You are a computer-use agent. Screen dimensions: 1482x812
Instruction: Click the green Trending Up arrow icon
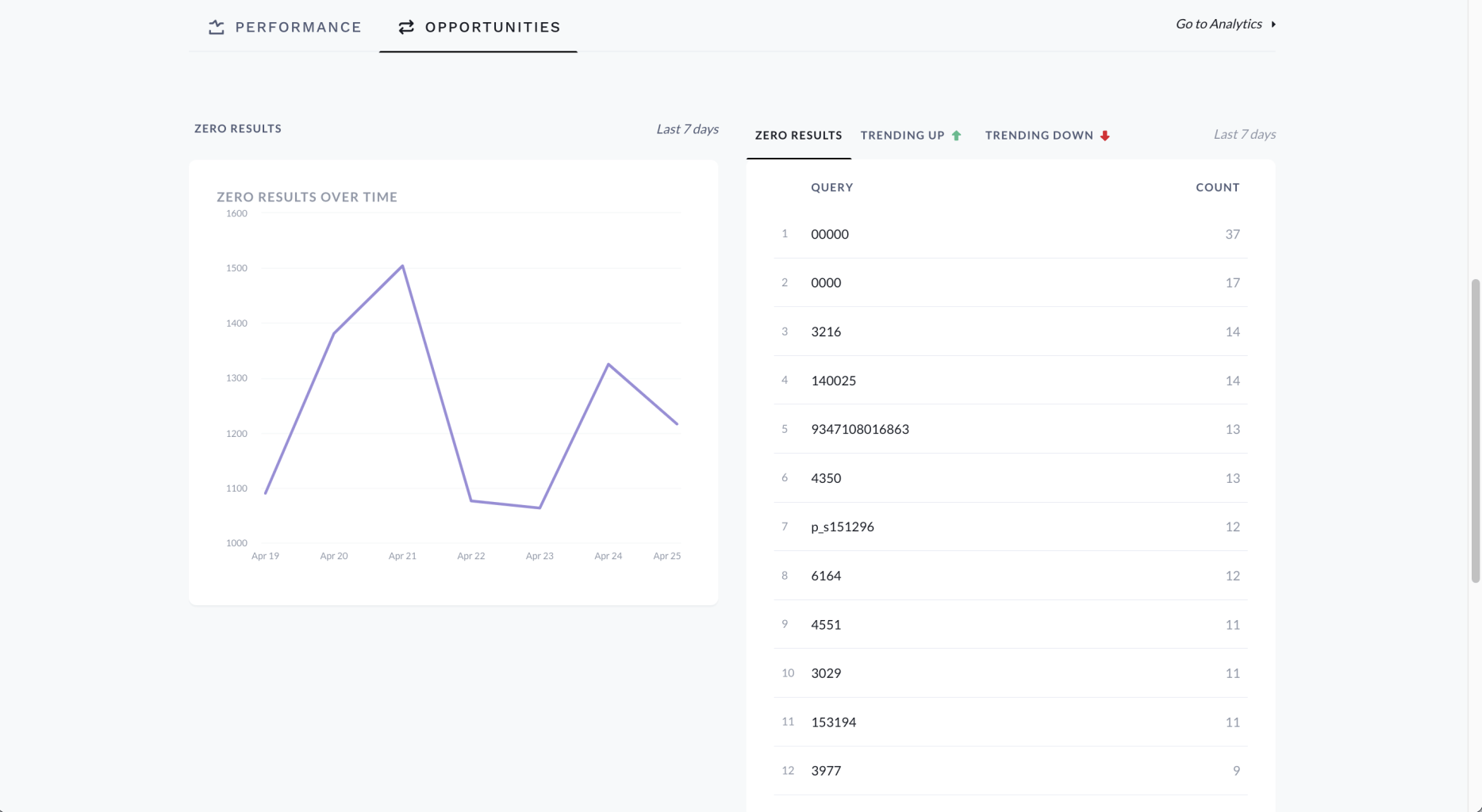957,136
